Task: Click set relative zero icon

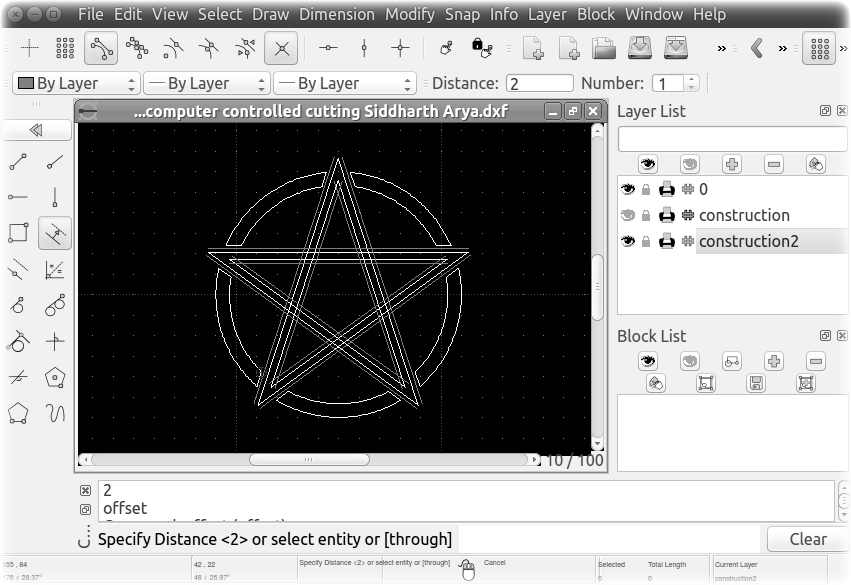Action: [x=447, y=48]
